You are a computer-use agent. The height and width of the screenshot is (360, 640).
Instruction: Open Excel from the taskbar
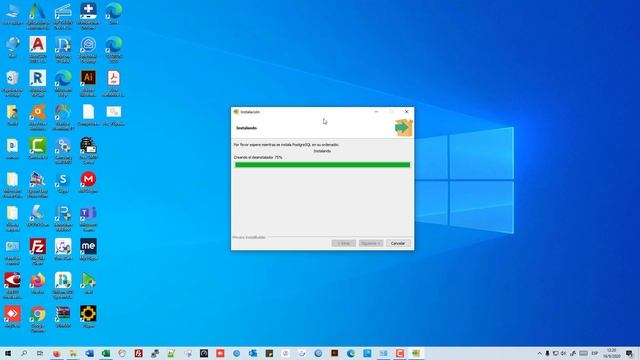(x=106, y=353)
